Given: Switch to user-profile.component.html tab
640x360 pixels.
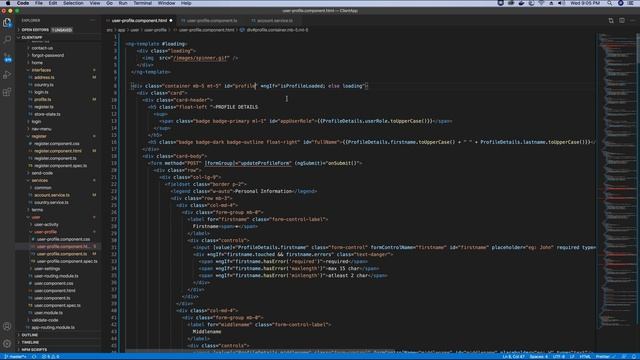Looking at the screenshot, I should coord(139,20).
